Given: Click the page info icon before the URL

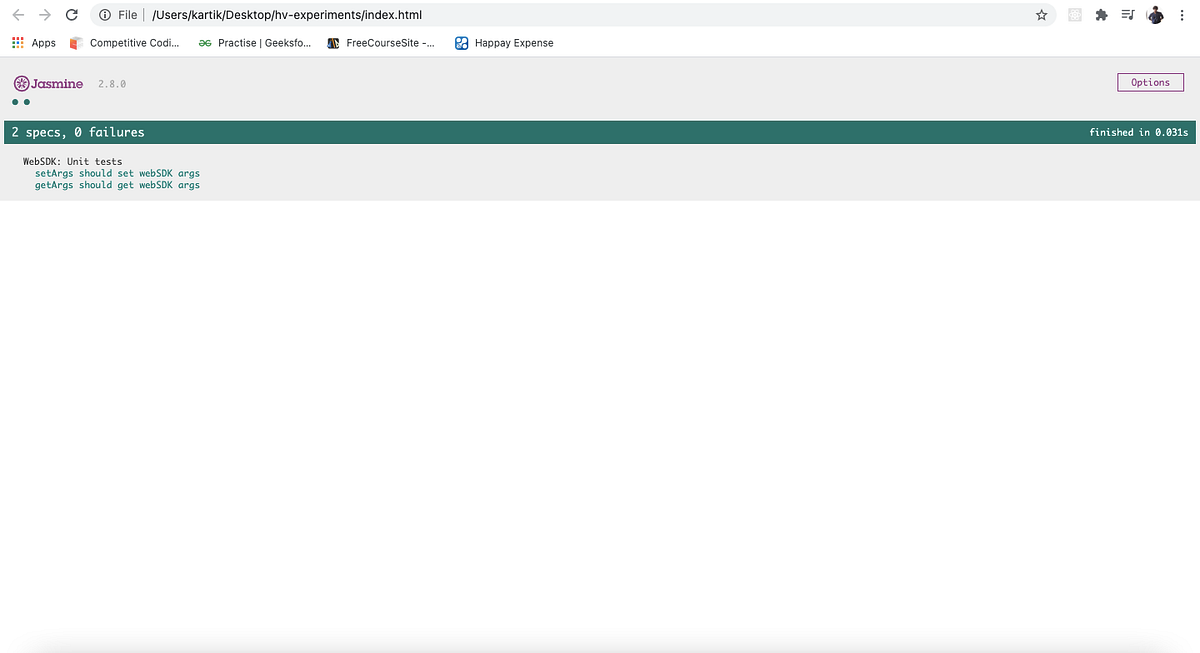Looking at the screenshot, I should coord(105,15).
